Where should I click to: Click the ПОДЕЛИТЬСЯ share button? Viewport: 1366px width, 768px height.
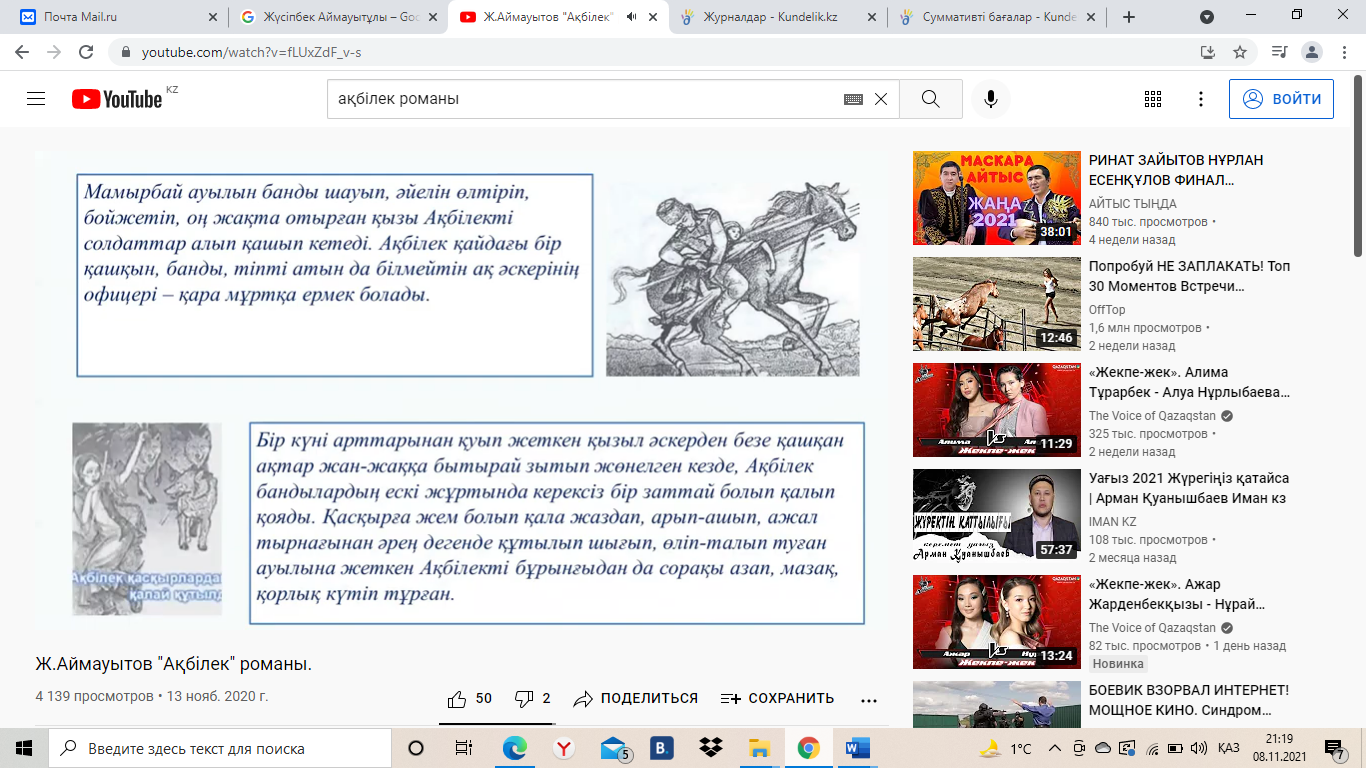[x=636, y=699]
